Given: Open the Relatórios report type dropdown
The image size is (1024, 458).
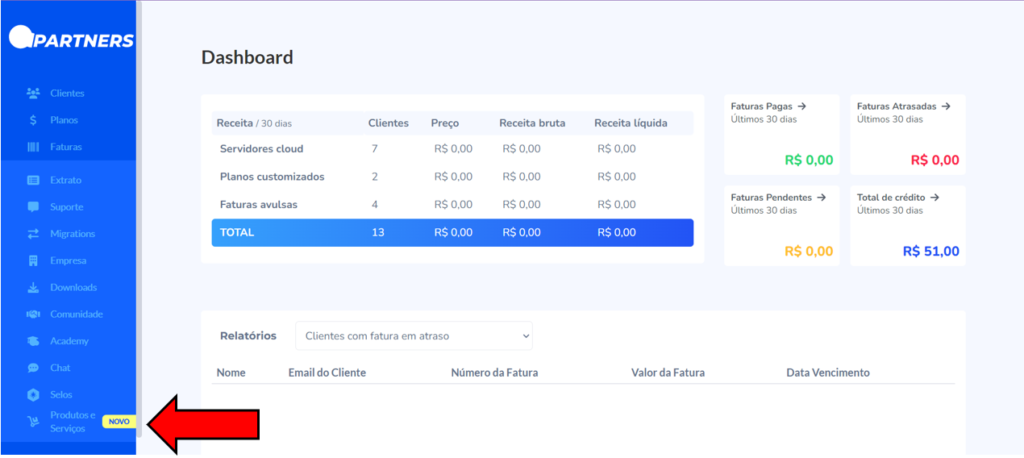Looking at the screenshot, I should [x=414, y=336].
